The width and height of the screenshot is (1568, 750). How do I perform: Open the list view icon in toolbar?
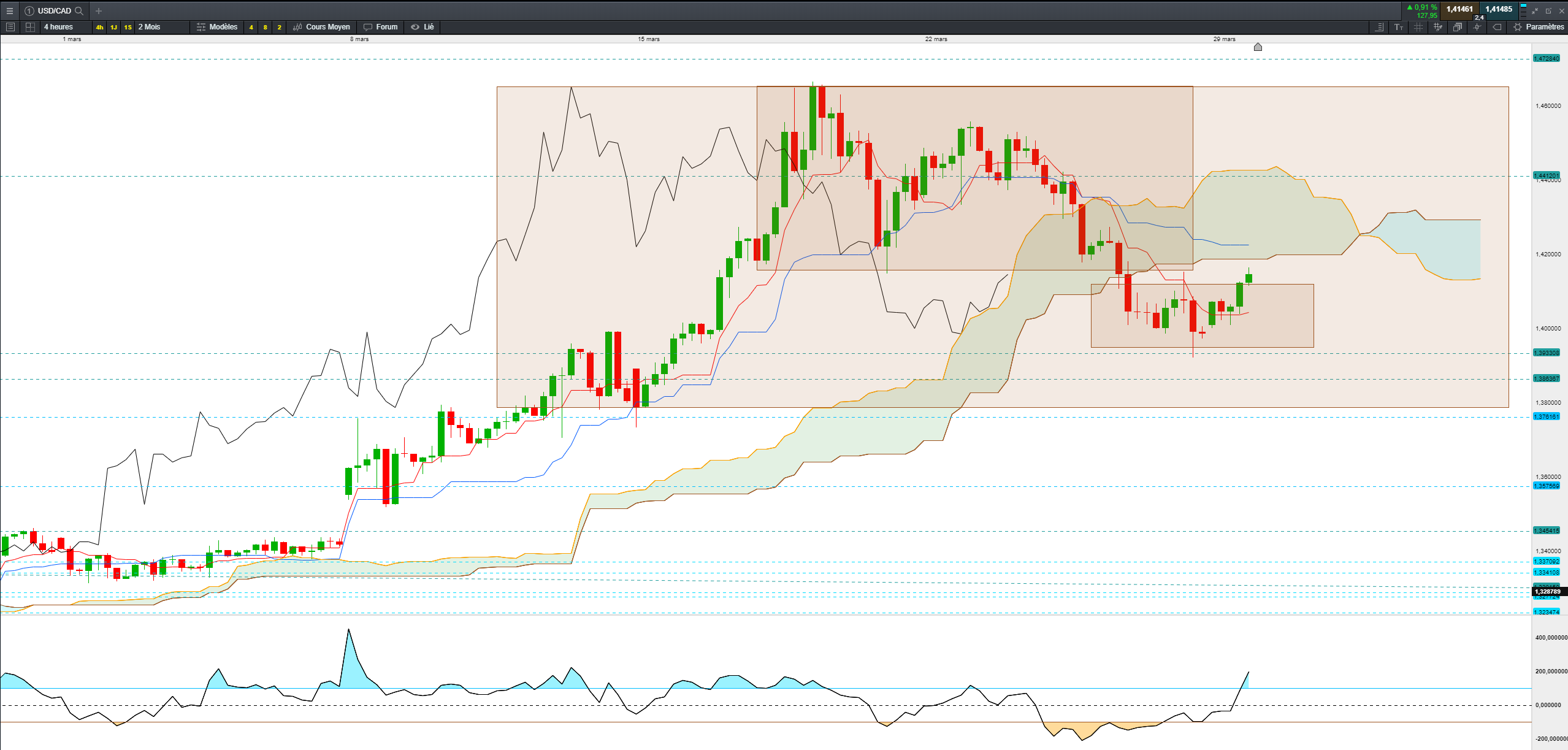pyautogui.click(x=10, y=27)
